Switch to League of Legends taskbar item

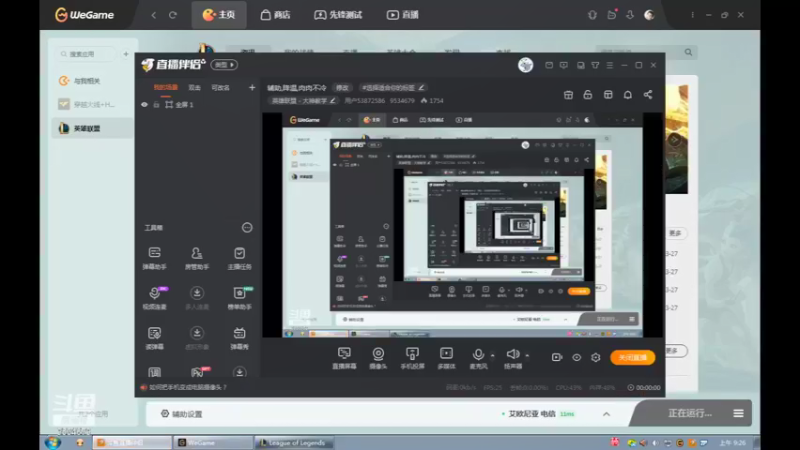[x=294, y=442]
